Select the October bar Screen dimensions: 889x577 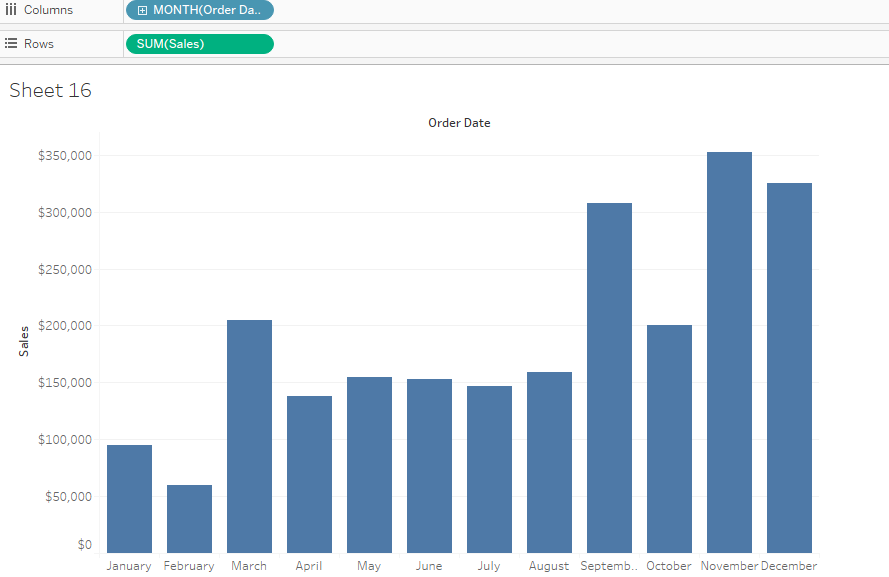(670, 439)
